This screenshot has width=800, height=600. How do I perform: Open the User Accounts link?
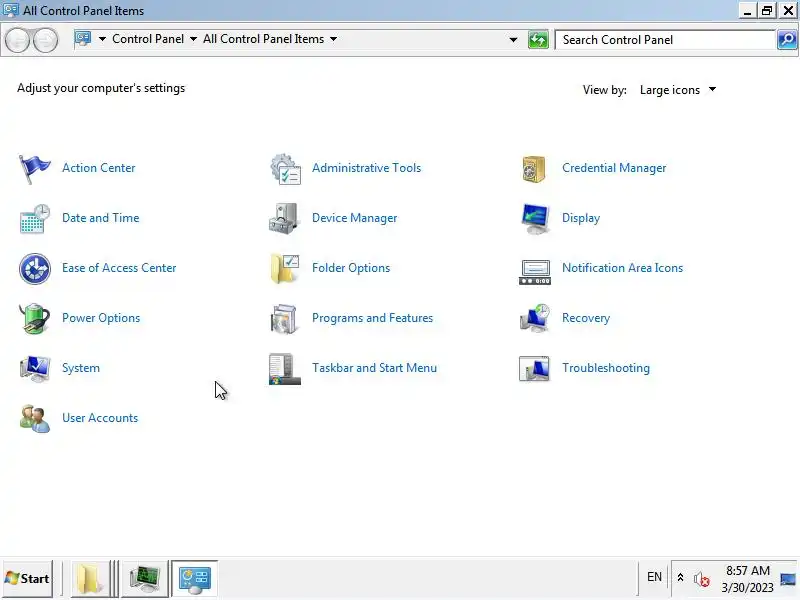[100, 418]
